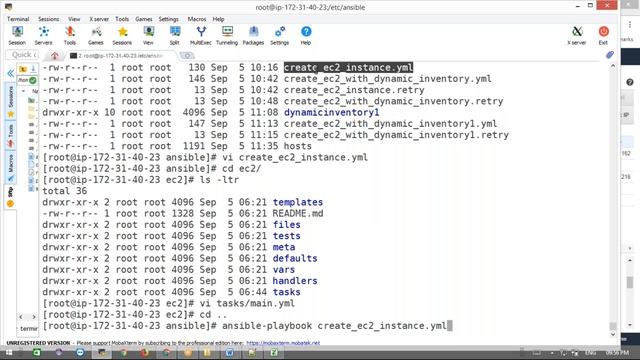Image resolution: width=640 pixels, height=360 pixels.
Task: Open the Tools toolbar icon
Action: tap(70, 35)
